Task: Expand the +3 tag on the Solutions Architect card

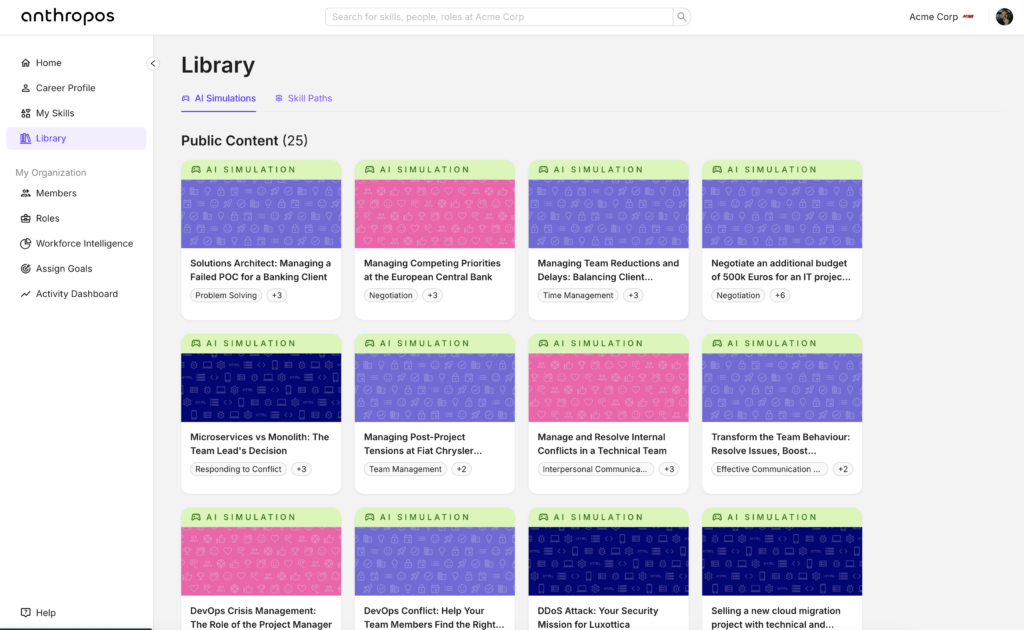Action: click(277, 295)
